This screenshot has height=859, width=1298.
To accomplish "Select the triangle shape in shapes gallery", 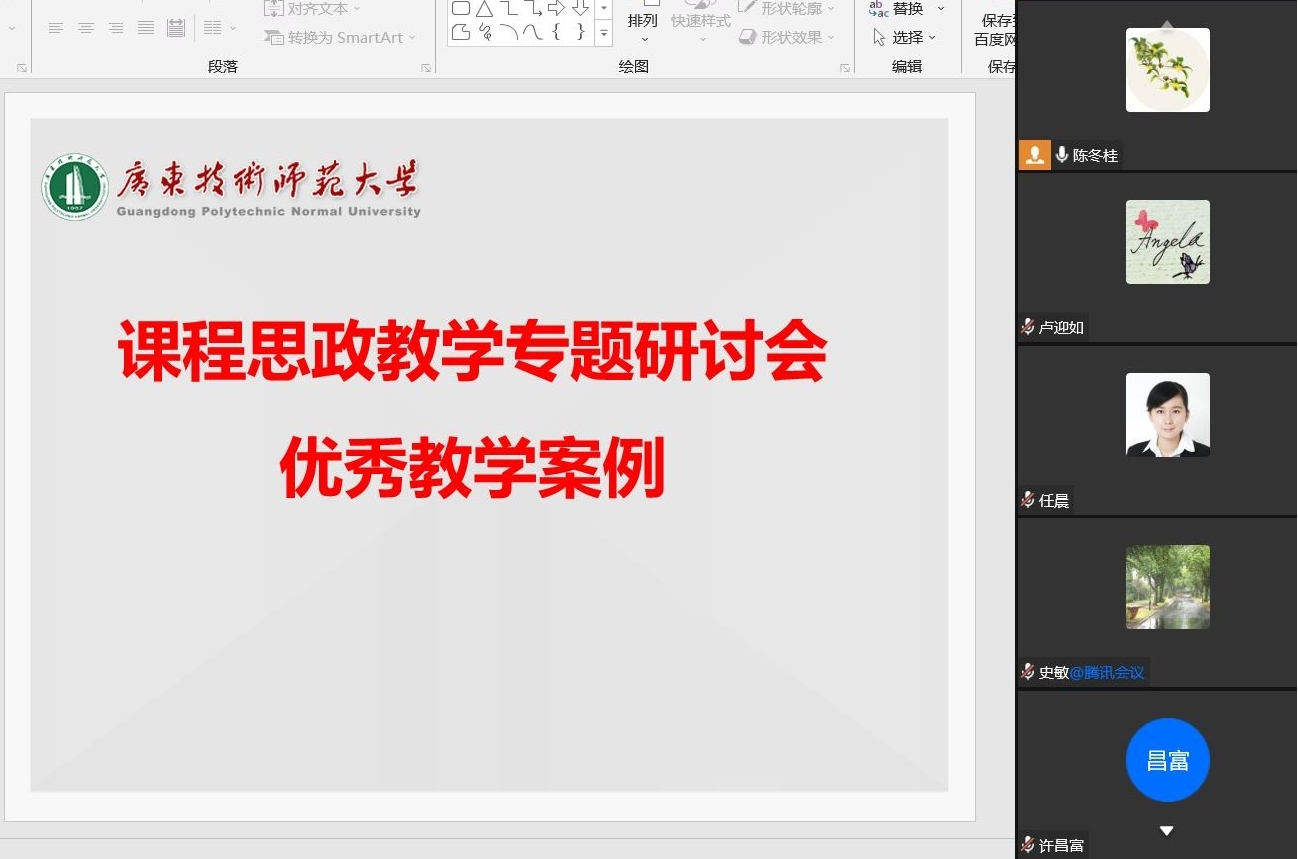I will tap(484, 9).
